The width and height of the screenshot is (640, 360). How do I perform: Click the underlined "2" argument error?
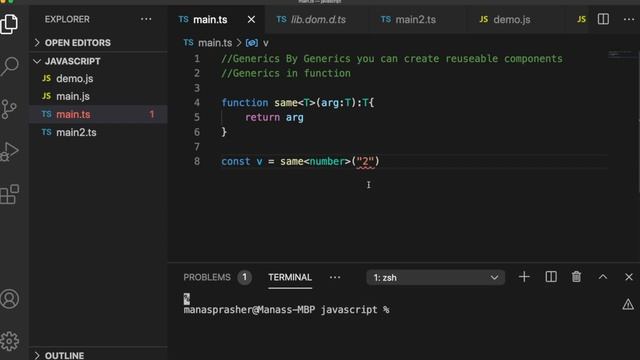click(x=365, y=161)
